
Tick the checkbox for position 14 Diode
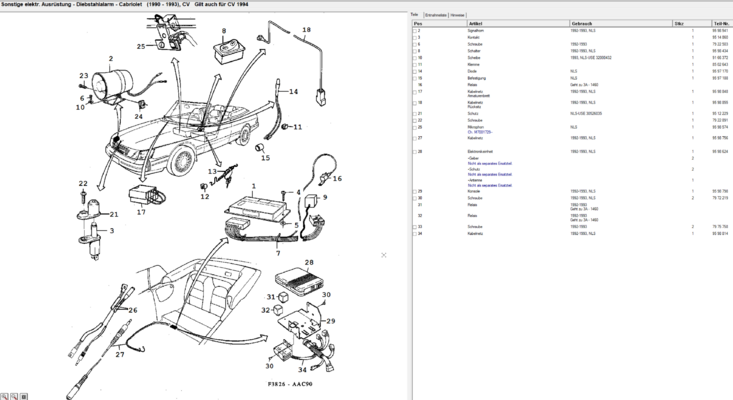click(415, 71)
